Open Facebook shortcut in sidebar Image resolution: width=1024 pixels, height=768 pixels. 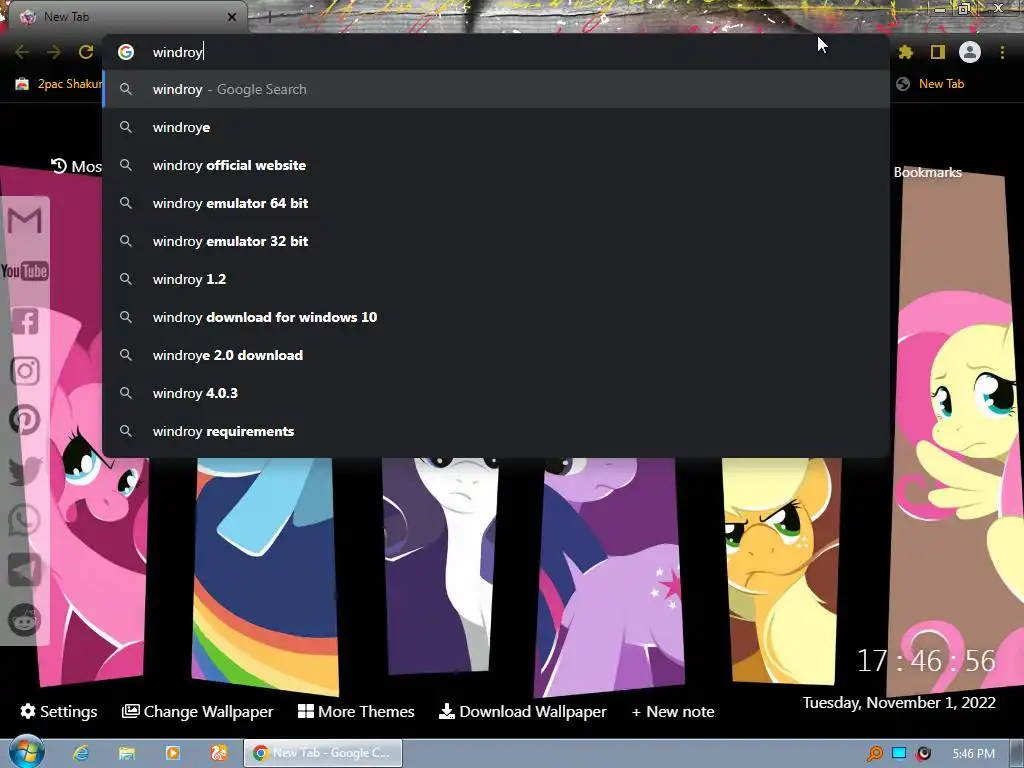tap(25, 321)
